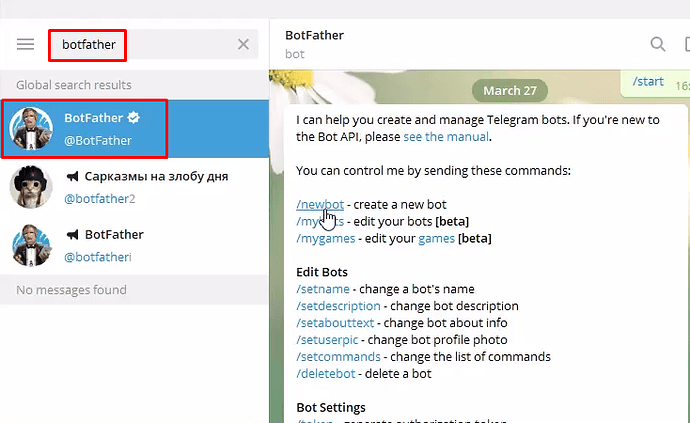Send the /setabouttext command link
The image size is (690, 423).
tap(335, 323)
